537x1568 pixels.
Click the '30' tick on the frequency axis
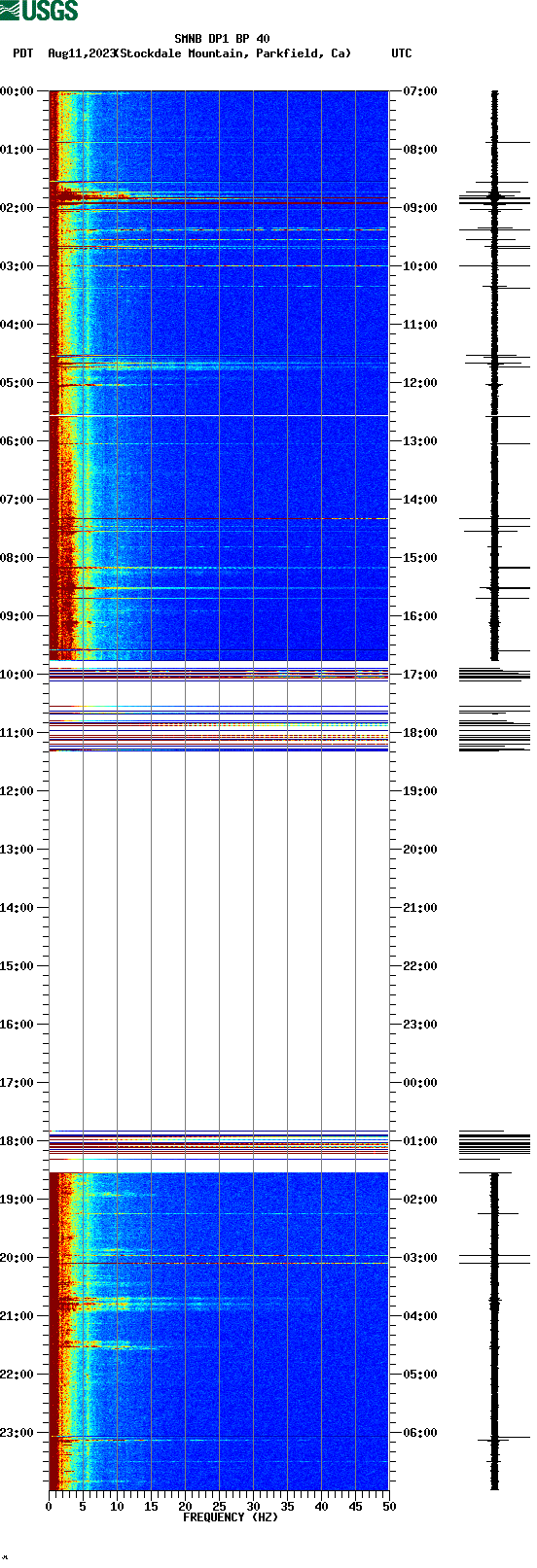click(x=253, y=1507)
